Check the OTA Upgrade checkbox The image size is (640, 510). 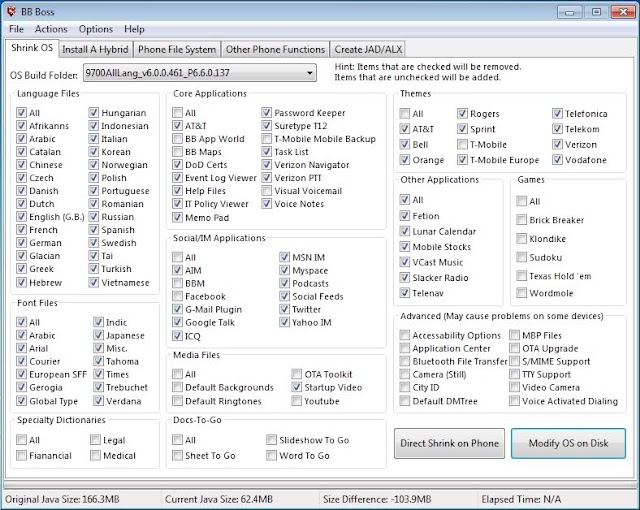tap(514, 348)
